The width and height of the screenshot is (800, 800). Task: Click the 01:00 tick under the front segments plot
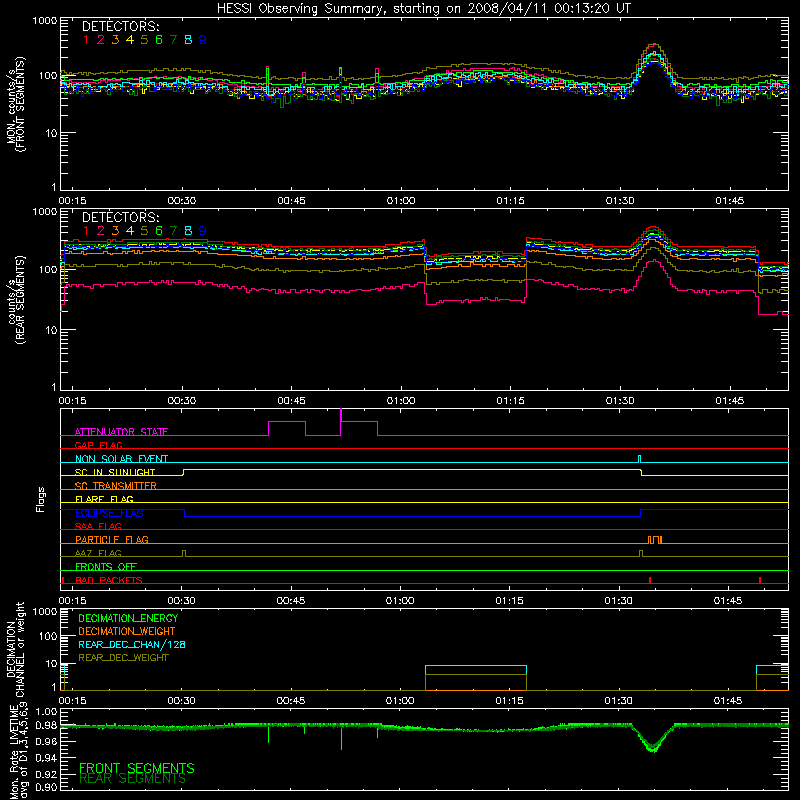[401, 201]
